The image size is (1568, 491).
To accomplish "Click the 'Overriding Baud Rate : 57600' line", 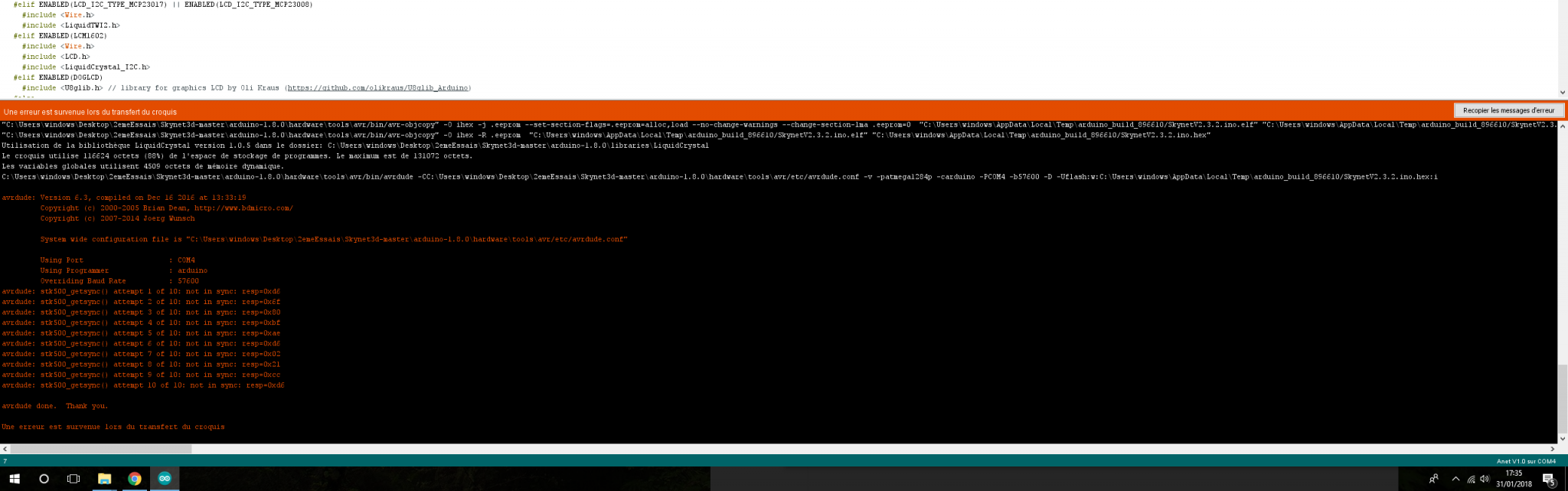I will point(119,281).
